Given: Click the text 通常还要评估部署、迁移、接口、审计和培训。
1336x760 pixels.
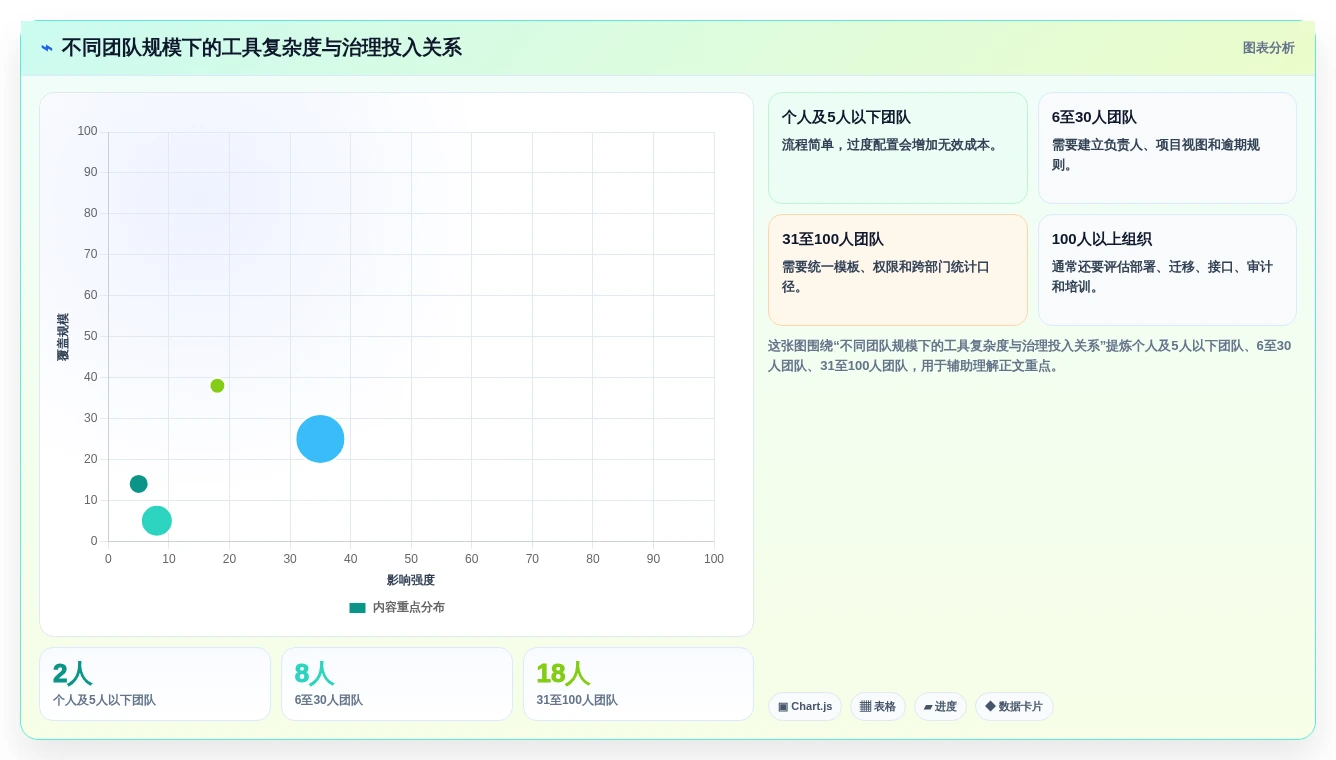Looking at the screenshot, I should tap(1162, 277).
